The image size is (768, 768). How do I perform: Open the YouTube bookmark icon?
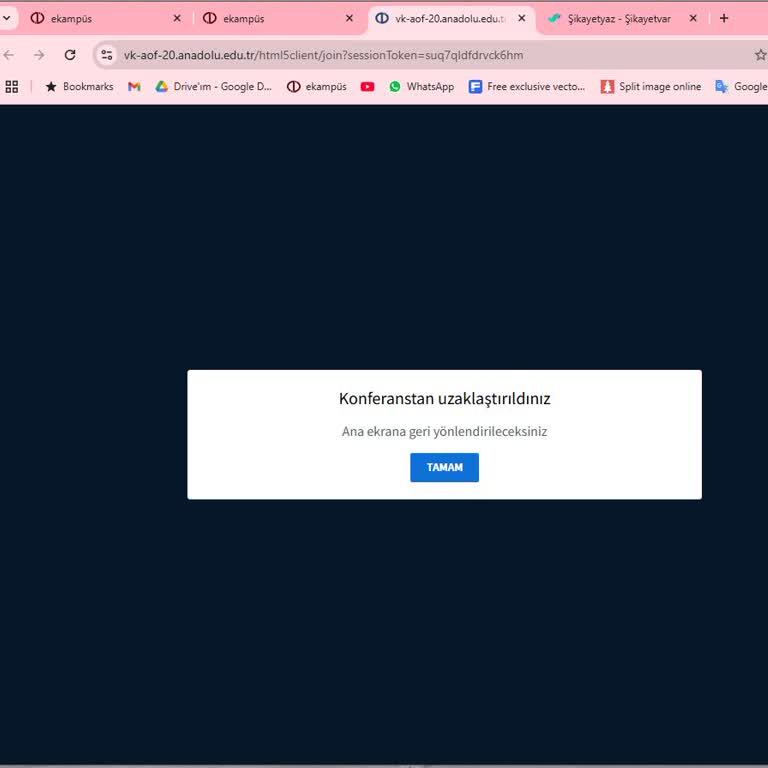(367, 87)
